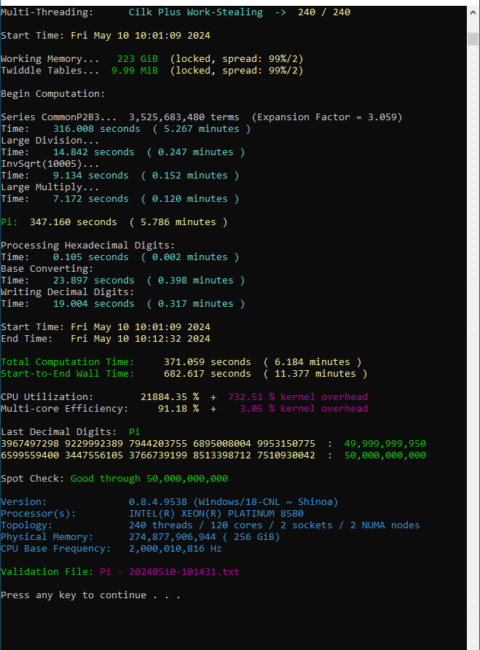The width and height of the screenshot is (480, 650).
Task: Click the 14.842 seconds time value
Action: [x=94, y=152]
